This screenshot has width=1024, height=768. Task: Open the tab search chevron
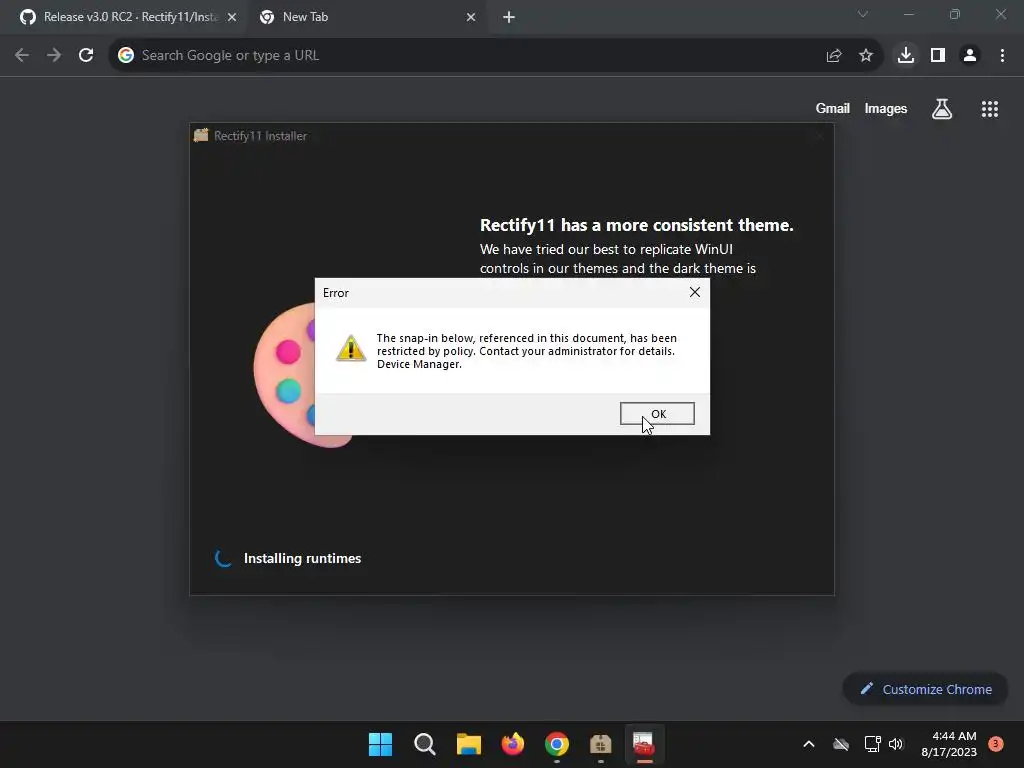(863, 14)
